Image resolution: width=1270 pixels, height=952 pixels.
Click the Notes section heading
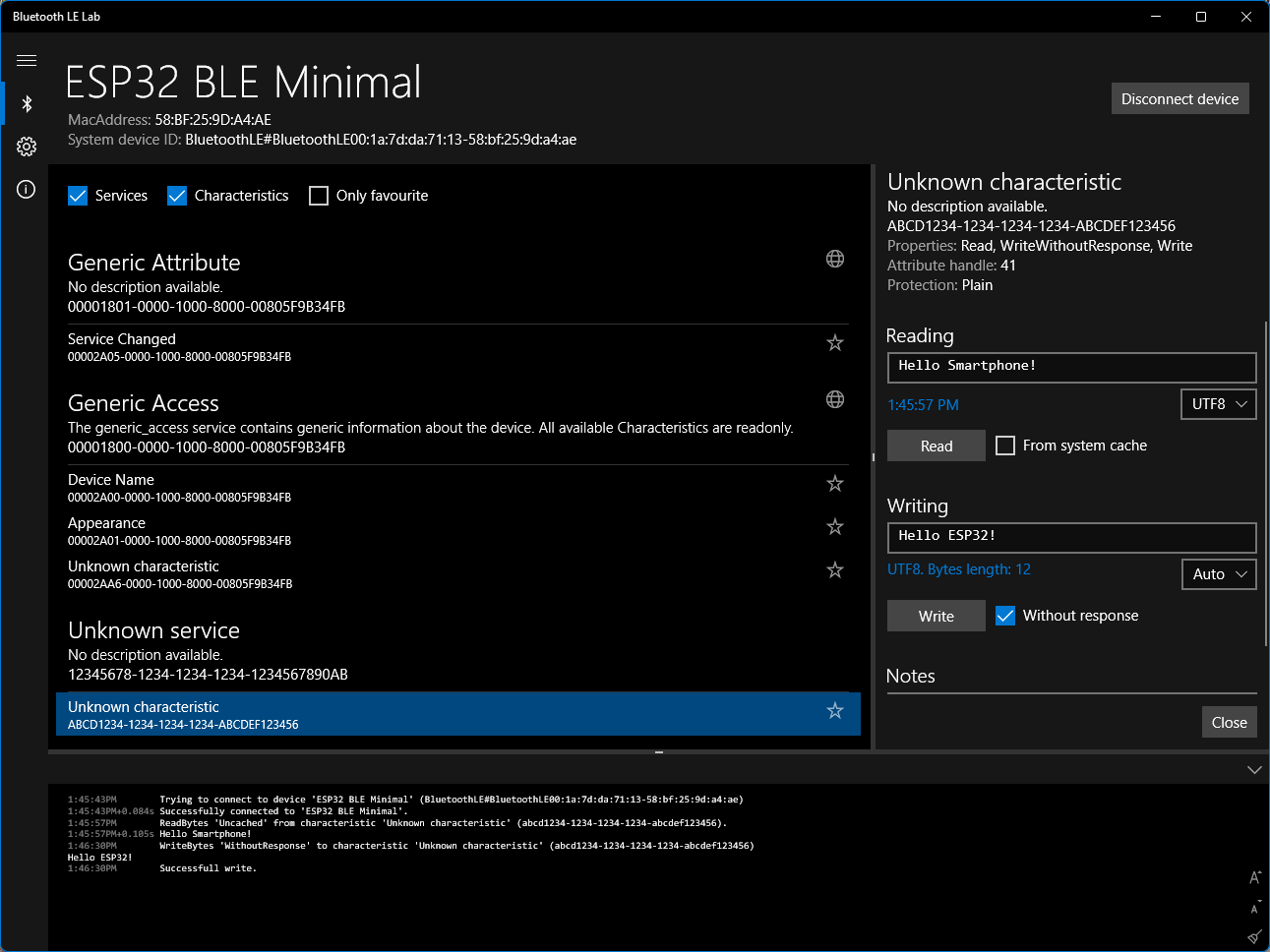(x=911, y=676)
